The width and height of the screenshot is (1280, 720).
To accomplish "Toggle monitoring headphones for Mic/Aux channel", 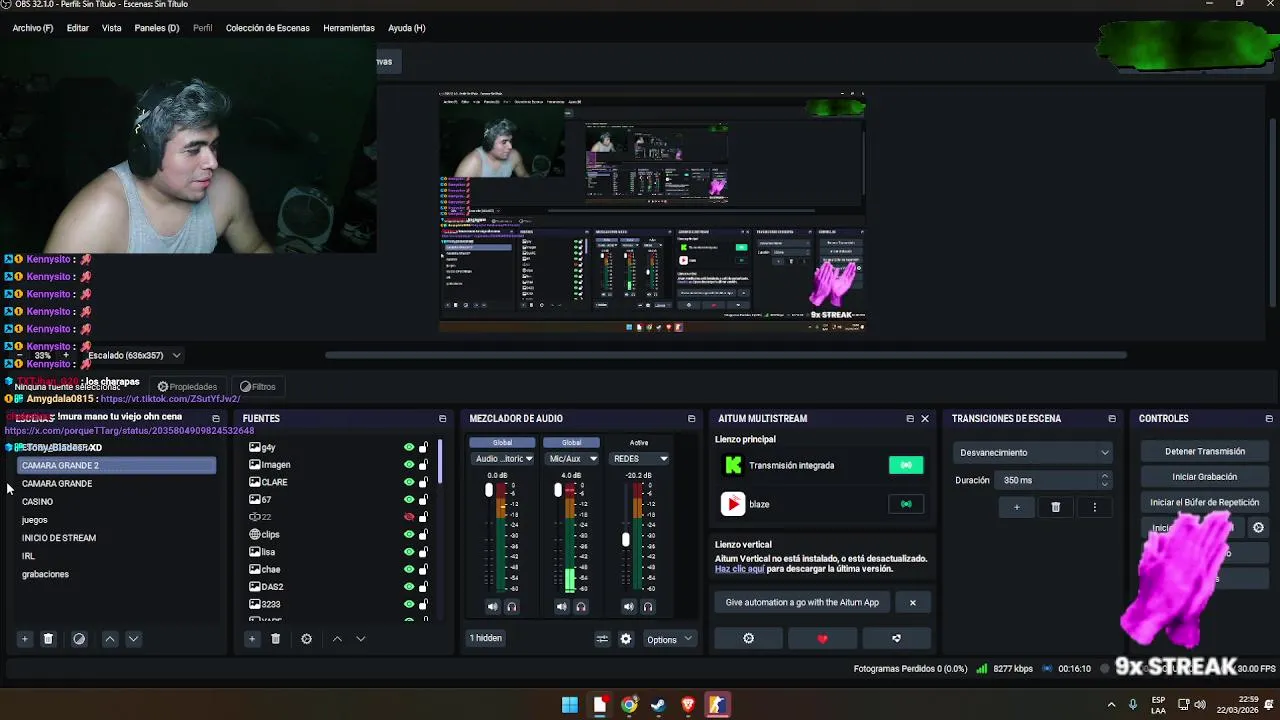I will 580,606.
